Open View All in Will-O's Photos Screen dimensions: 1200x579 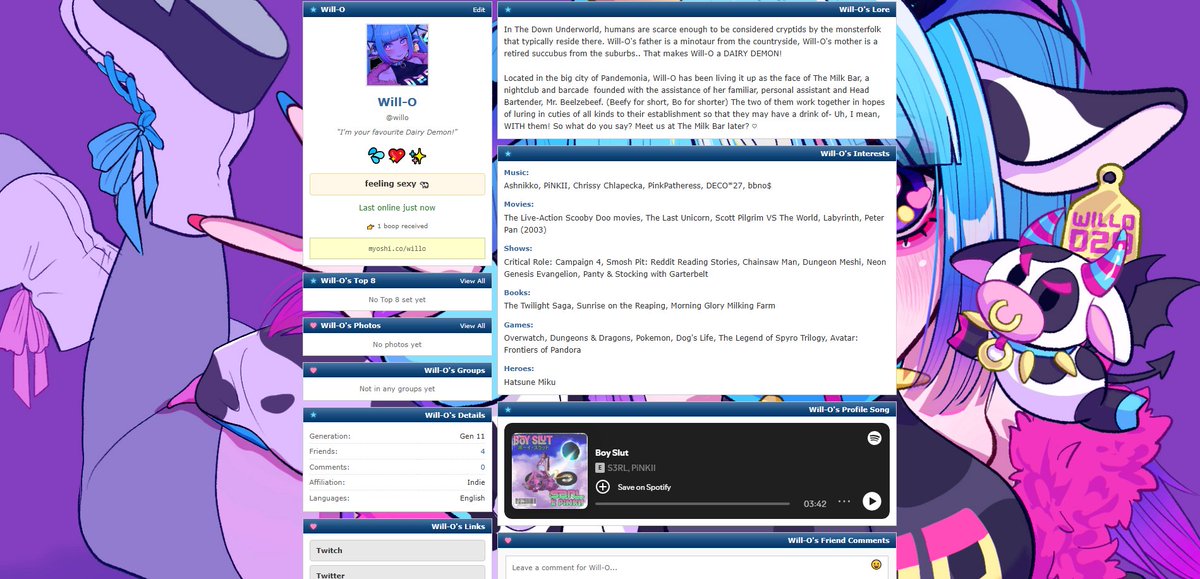[x=473, y=326]
